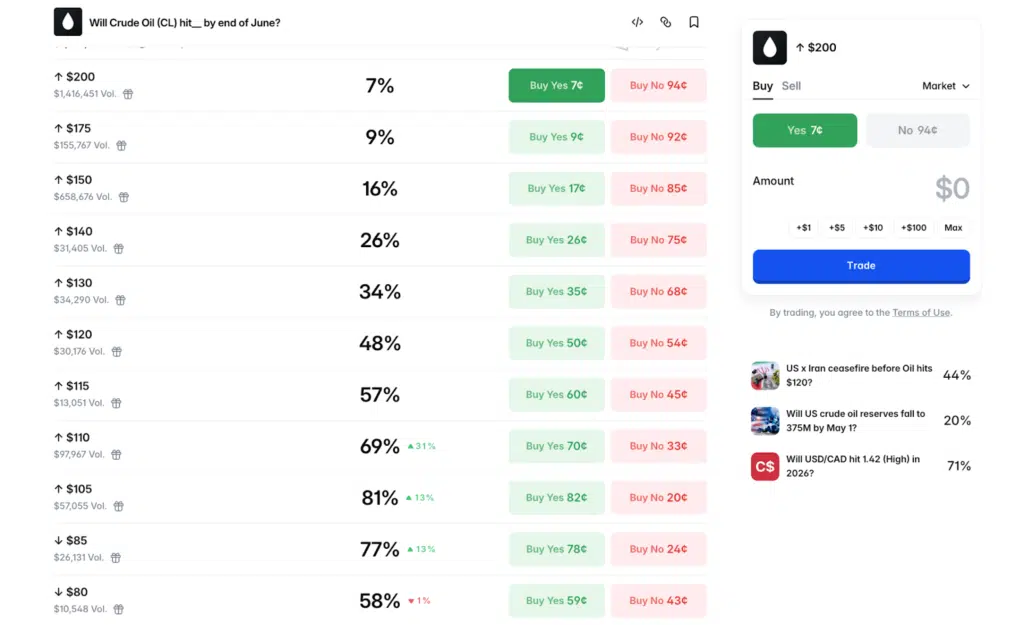Click the gift icon beside $200 volume
1024x625 pixels.
click(x=128, y=94)
